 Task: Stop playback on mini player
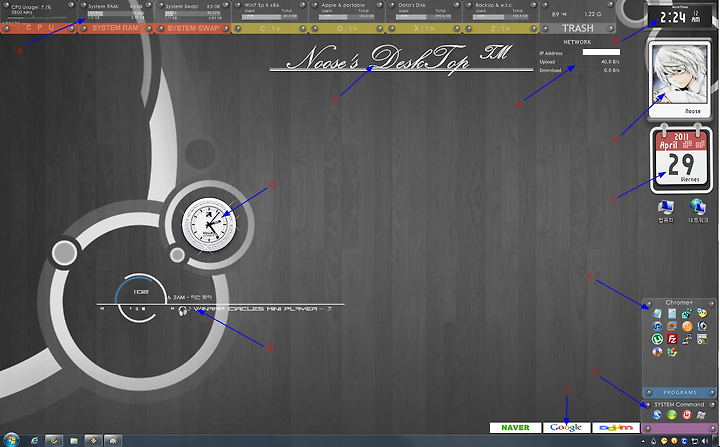[144, 309]
